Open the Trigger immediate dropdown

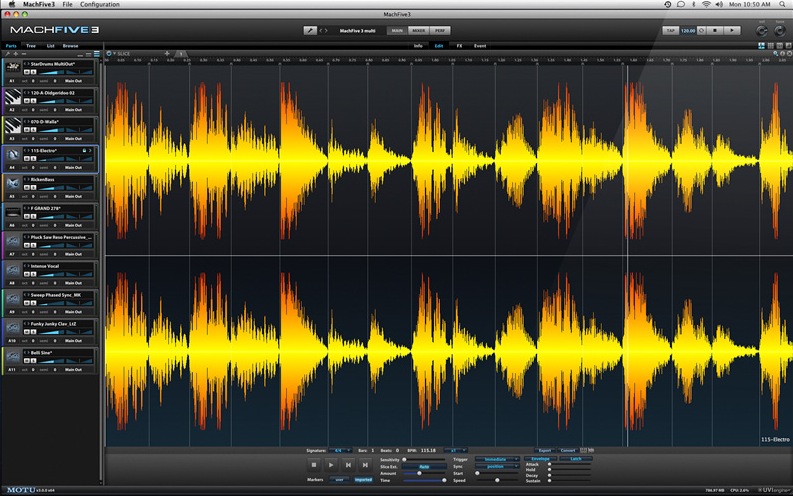497,459
